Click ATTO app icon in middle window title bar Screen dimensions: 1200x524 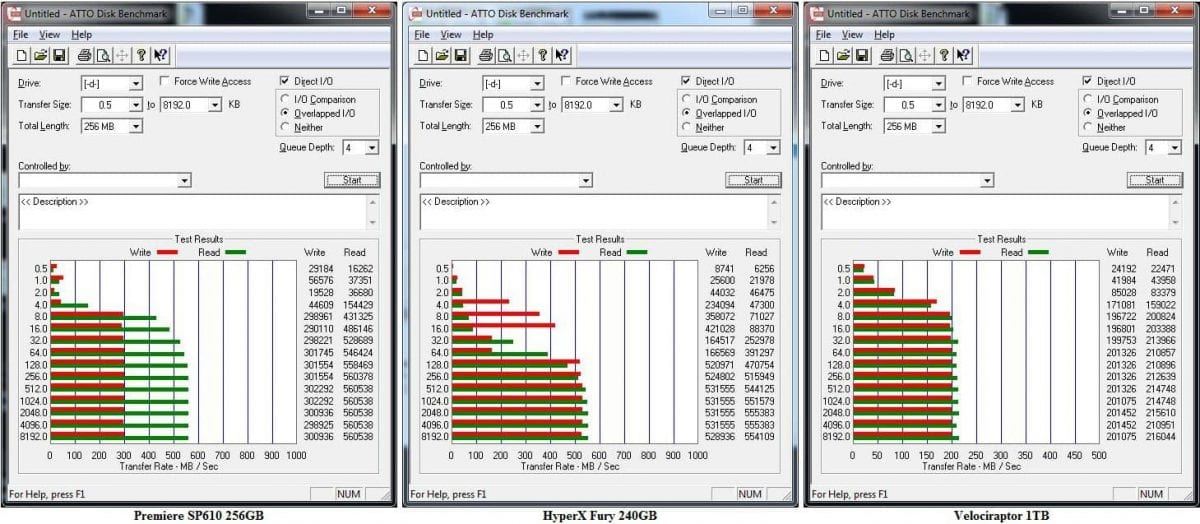(x=414, y=13)
